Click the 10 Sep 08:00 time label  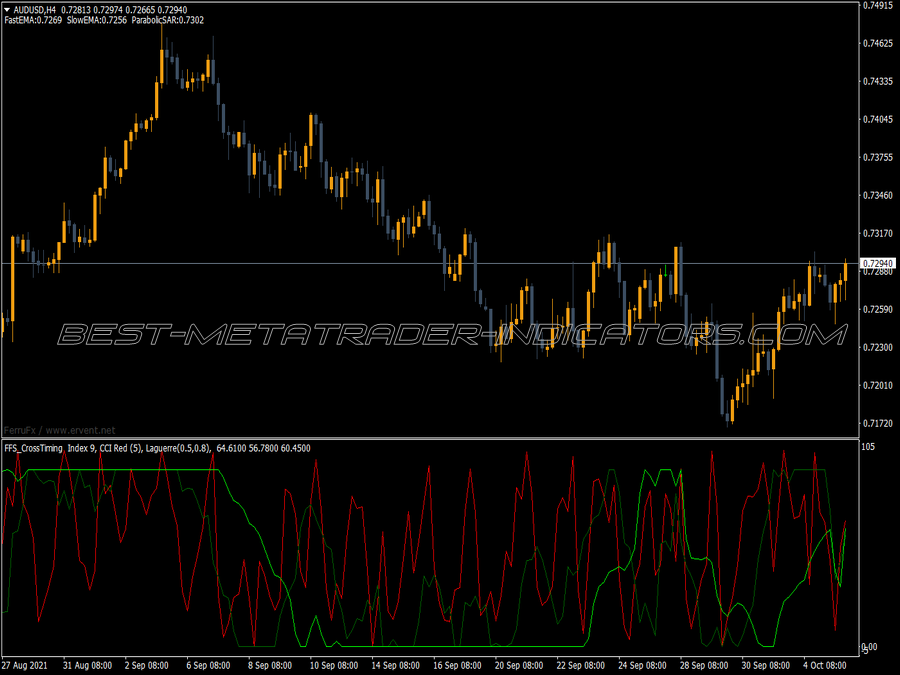coord(333,665)
